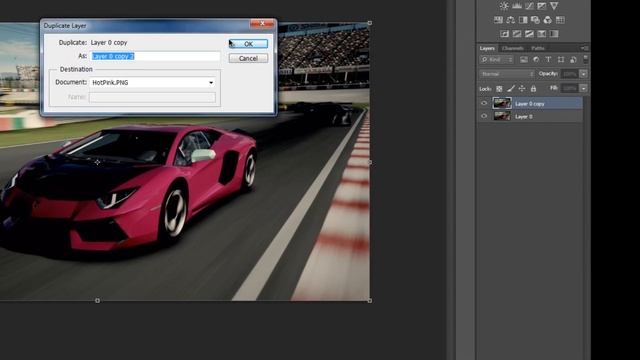Switch to the Layers tab
Screen dimensions: 640x360
tap(487, 48)
